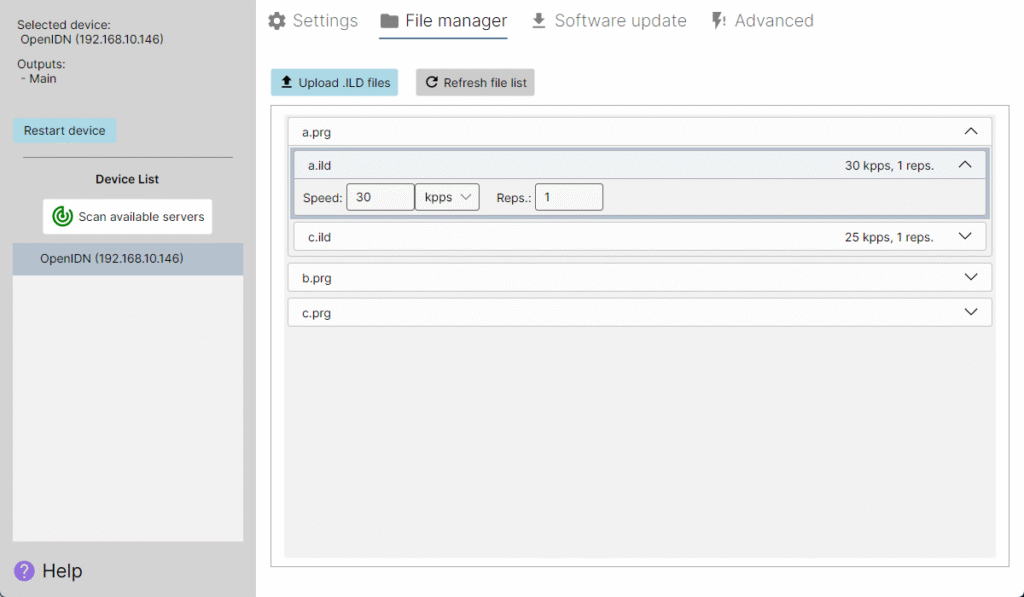Expand the c.ild entry
Viewport: 1024px width, 597px height.
point(968,236)
